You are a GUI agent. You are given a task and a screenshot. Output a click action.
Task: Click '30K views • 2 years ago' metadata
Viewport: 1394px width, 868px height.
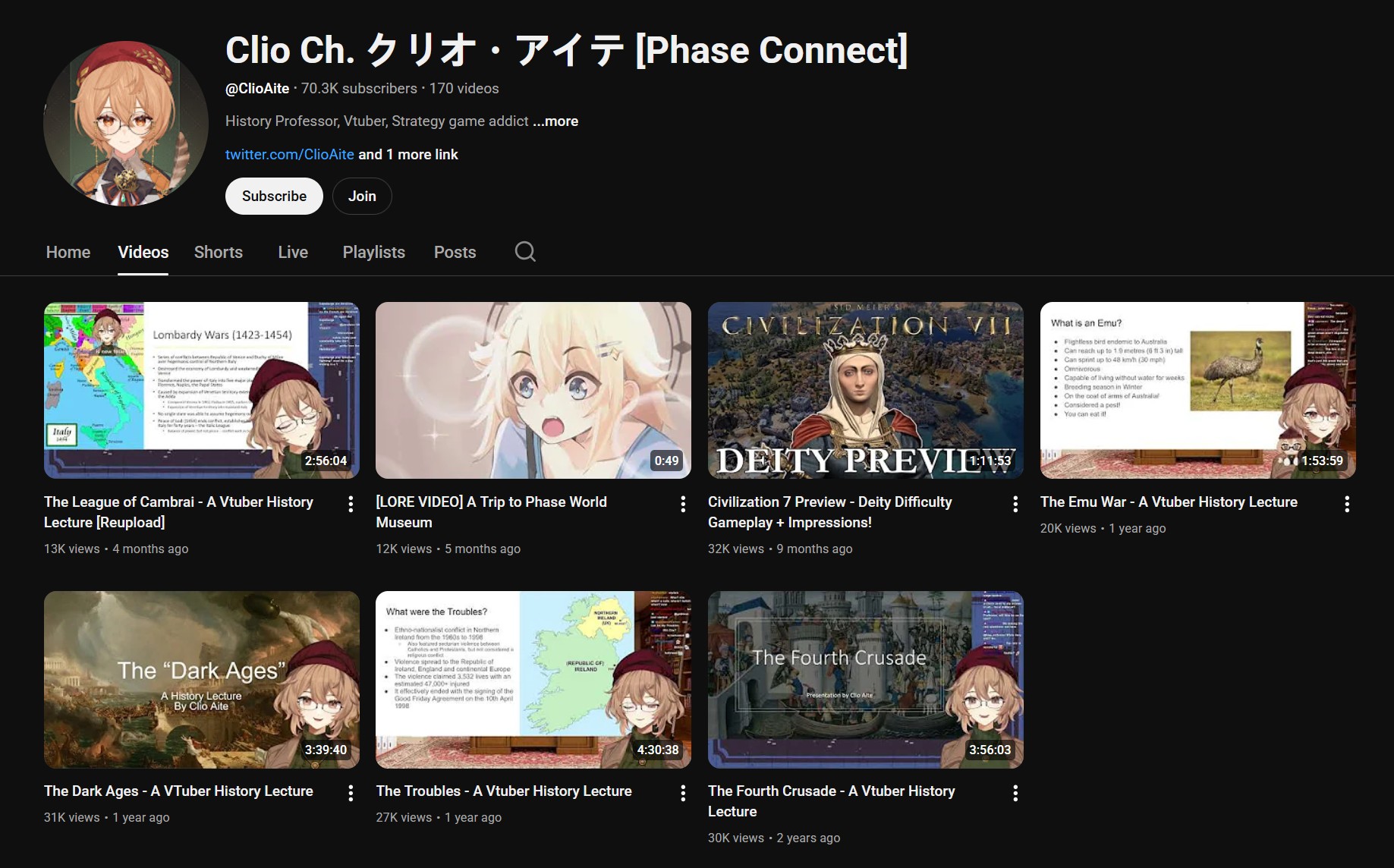[774, 838]
